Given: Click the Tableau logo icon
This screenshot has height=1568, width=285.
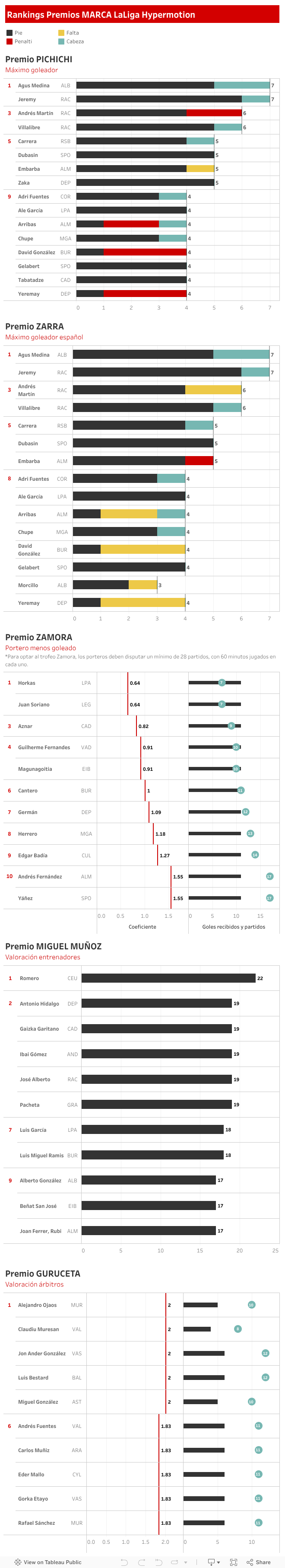Looking at the screenshot, I should click(x=18, y=1562).
